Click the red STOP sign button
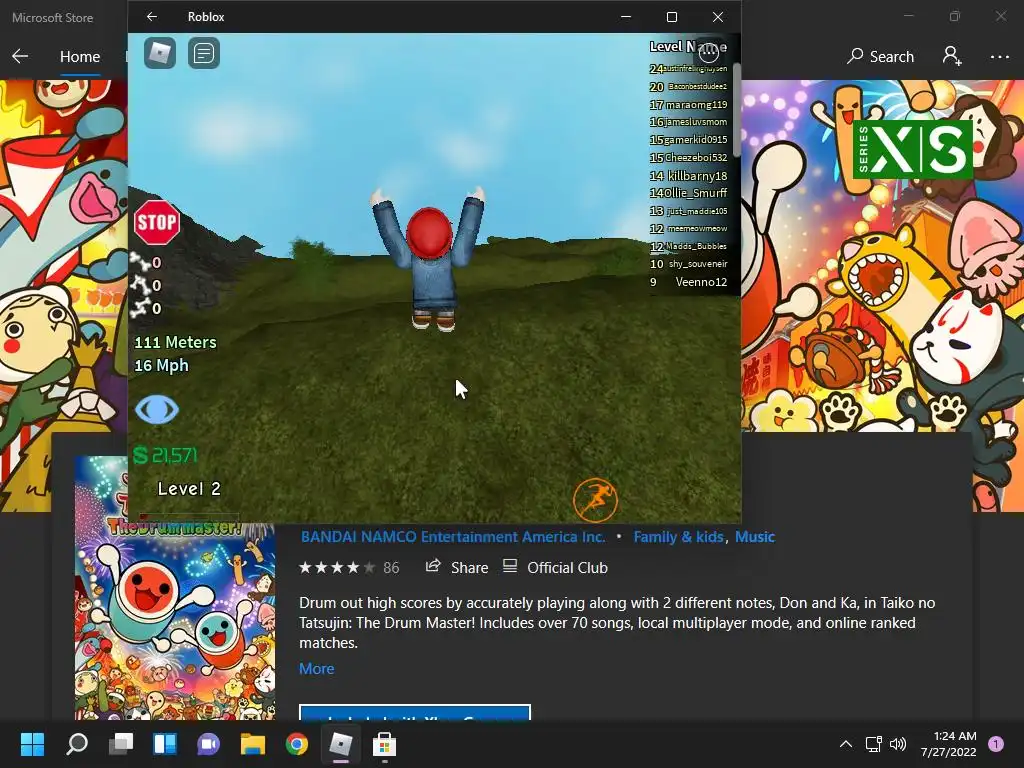Image resolution: width=1024 pixels, height=768 pixels. click(157, 222)
